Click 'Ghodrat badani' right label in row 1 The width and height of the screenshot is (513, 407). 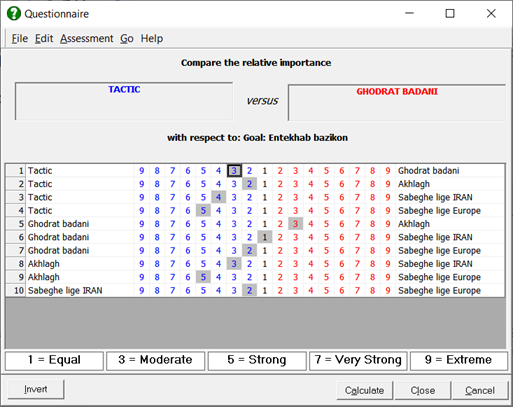tap(428, 171)
